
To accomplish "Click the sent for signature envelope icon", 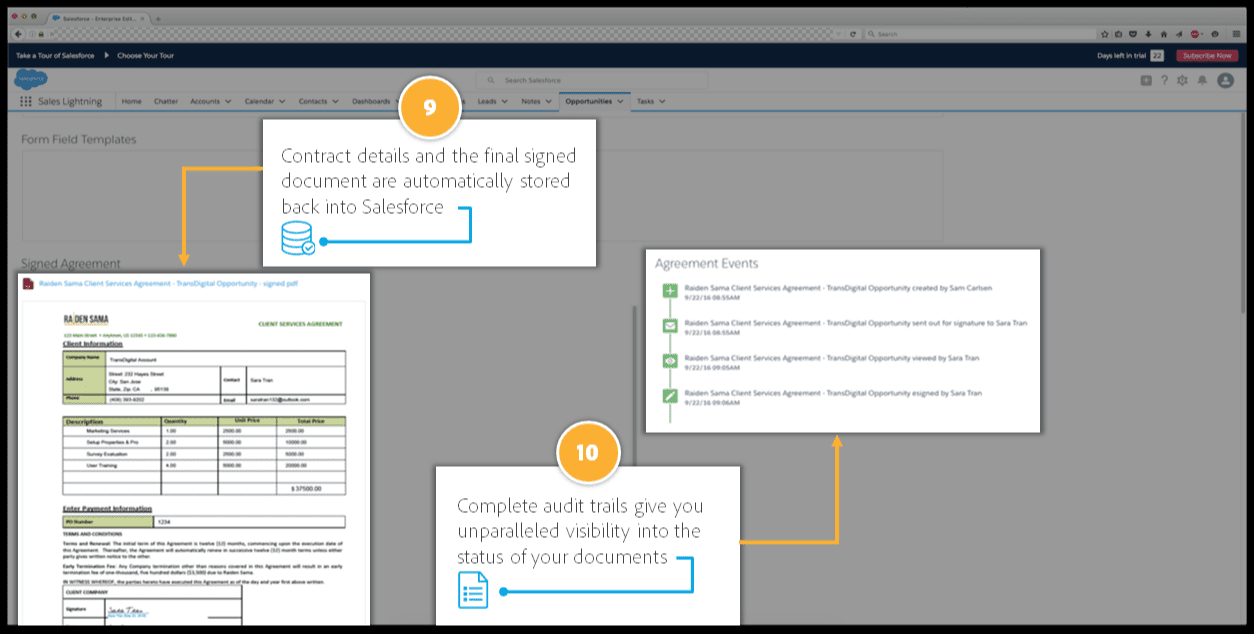I will click(x=670, y=326).
